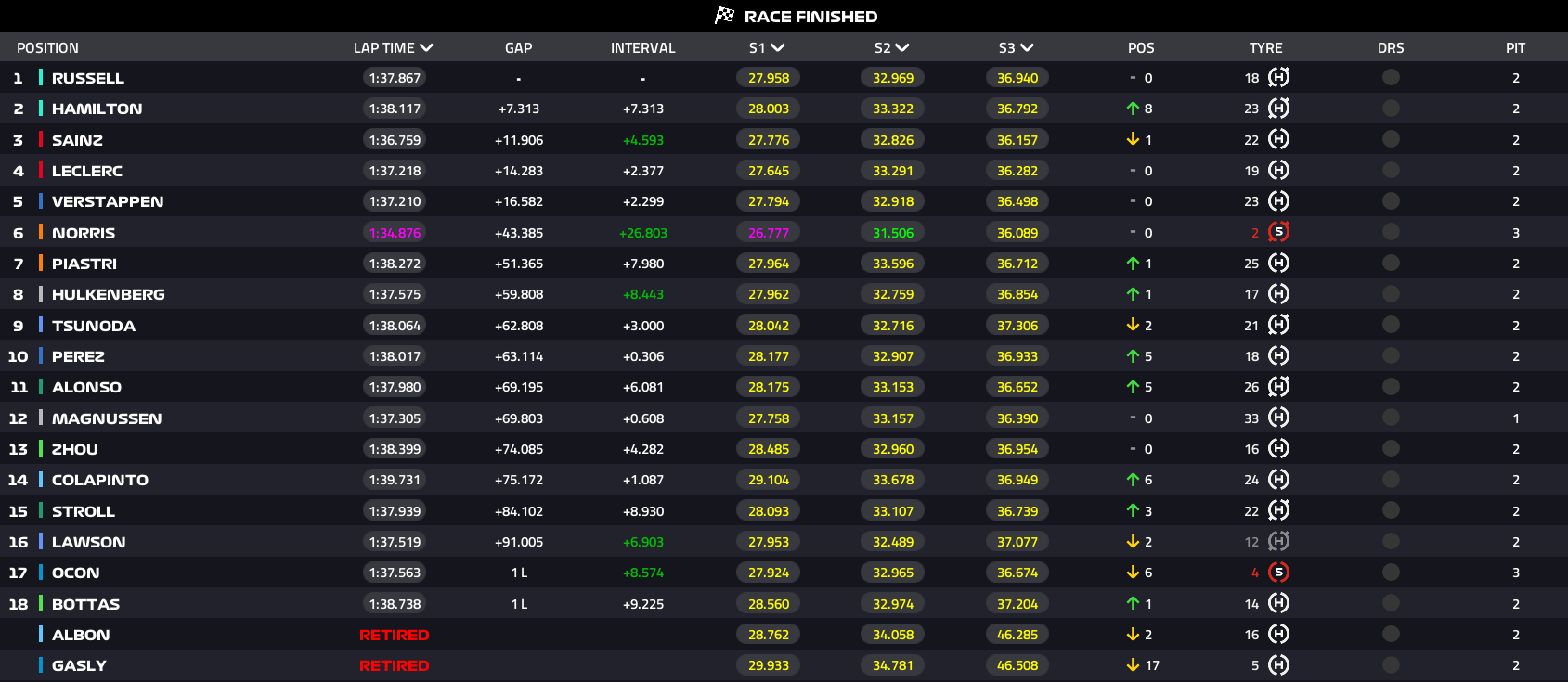The width and height of the screenshot is (1568, 682).
Task: Click the GAP column header
Action: pyautogui.click(x=518, y=47)
